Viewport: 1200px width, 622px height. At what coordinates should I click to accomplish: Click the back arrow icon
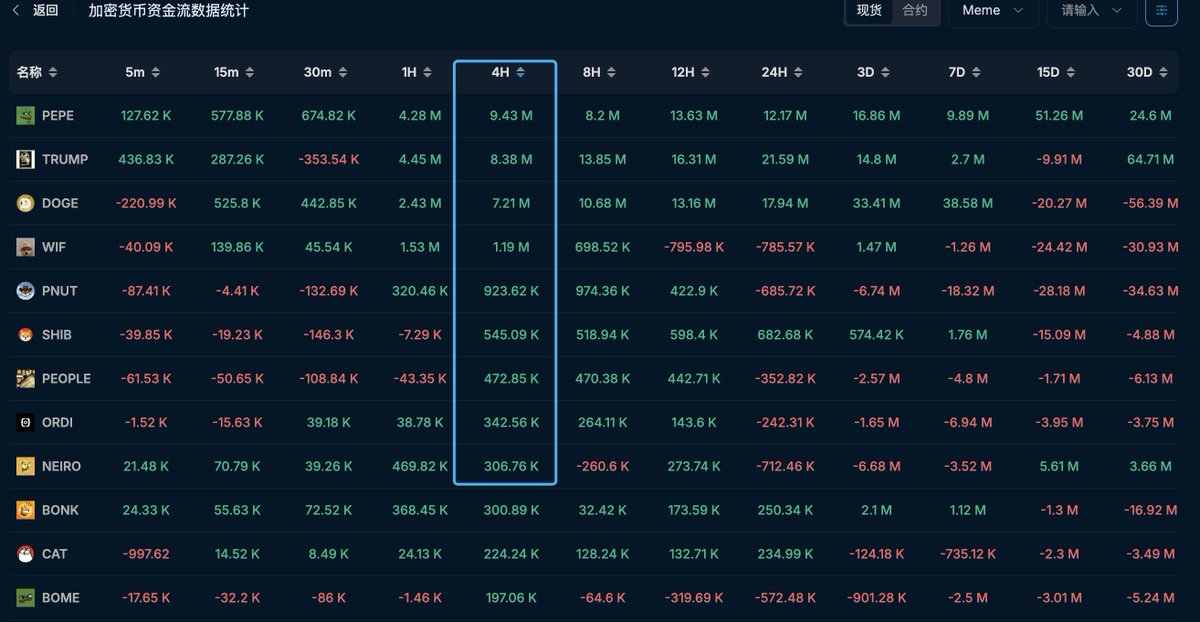point(15,10)
